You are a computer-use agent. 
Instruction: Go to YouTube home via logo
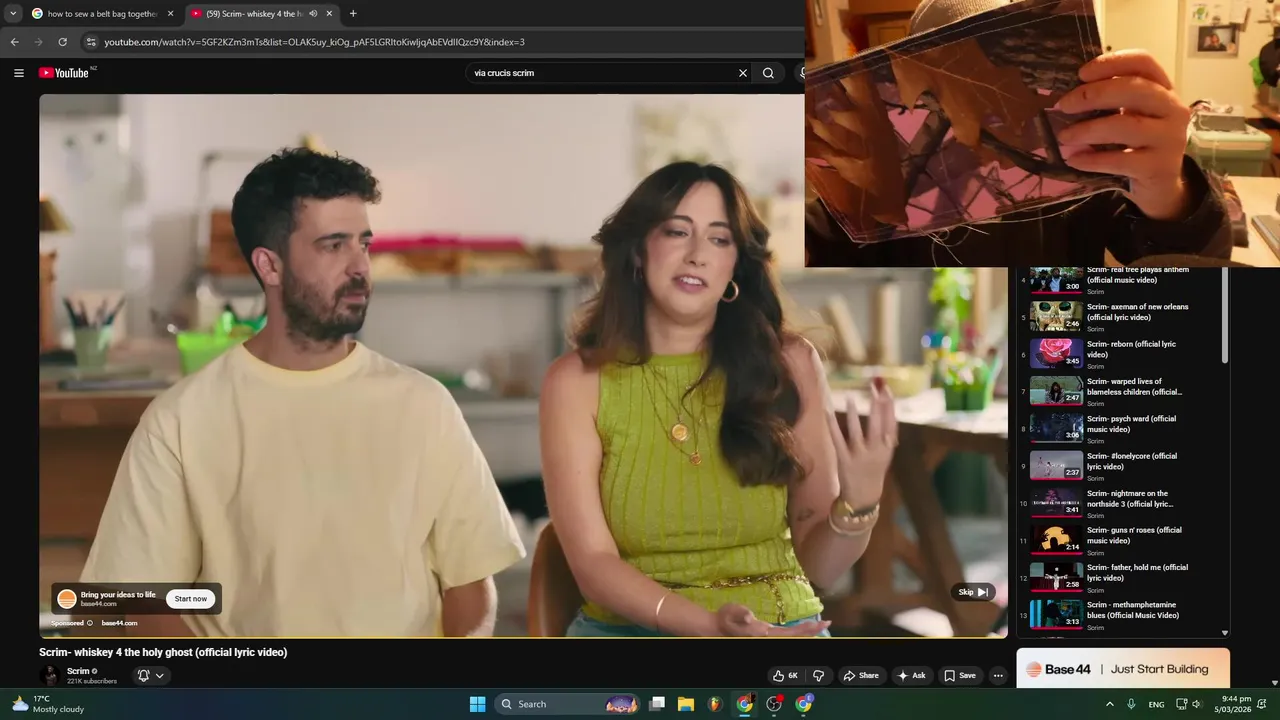point(64,73)
